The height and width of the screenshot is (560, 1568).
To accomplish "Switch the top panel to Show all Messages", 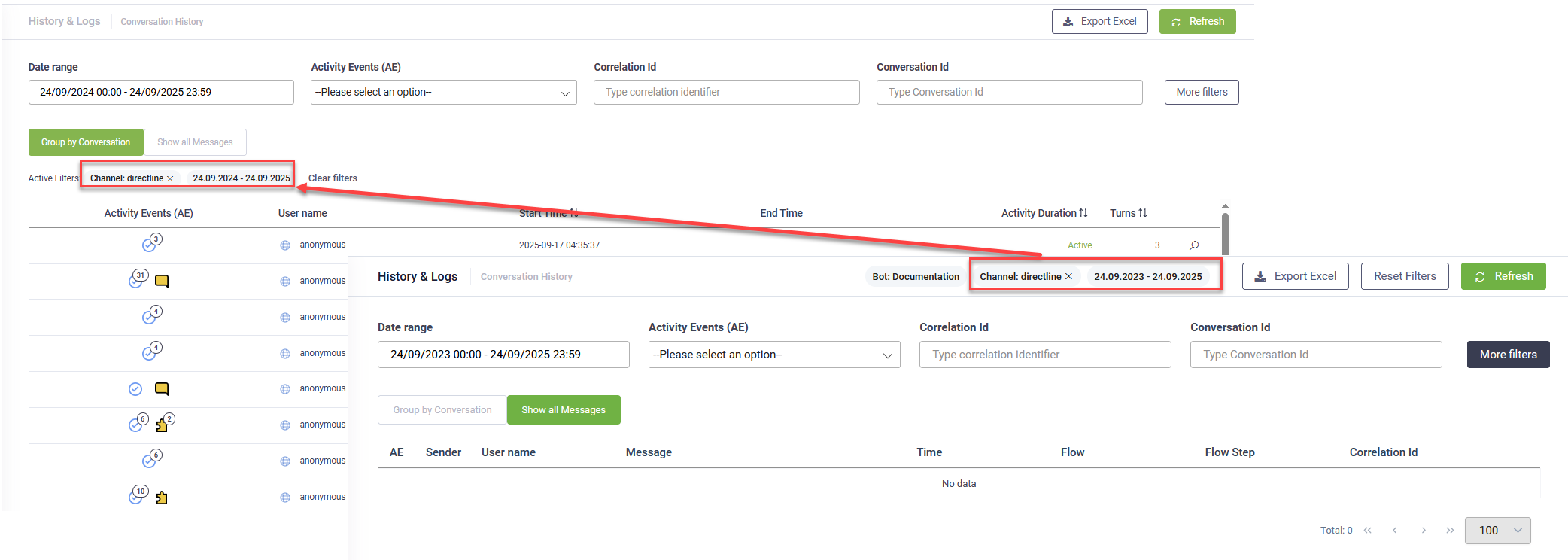I will coord(195,142).
